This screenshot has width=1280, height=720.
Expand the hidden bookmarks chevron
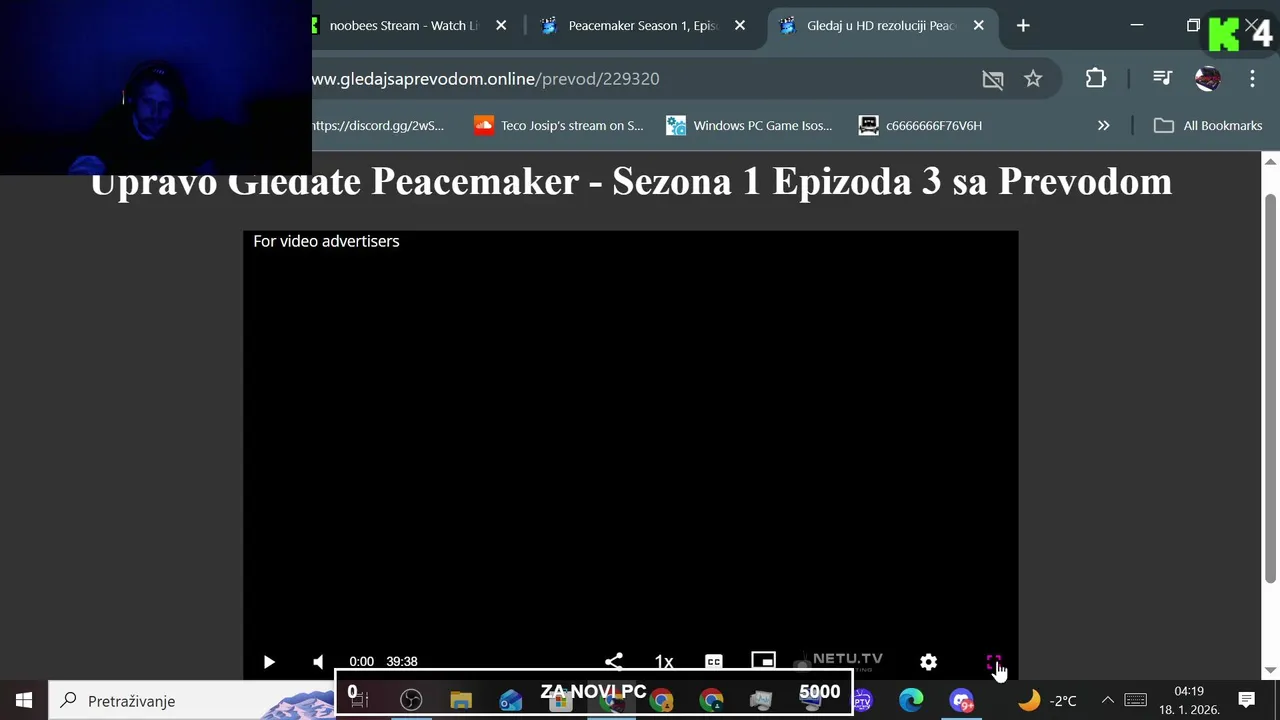coord(1104,126)
